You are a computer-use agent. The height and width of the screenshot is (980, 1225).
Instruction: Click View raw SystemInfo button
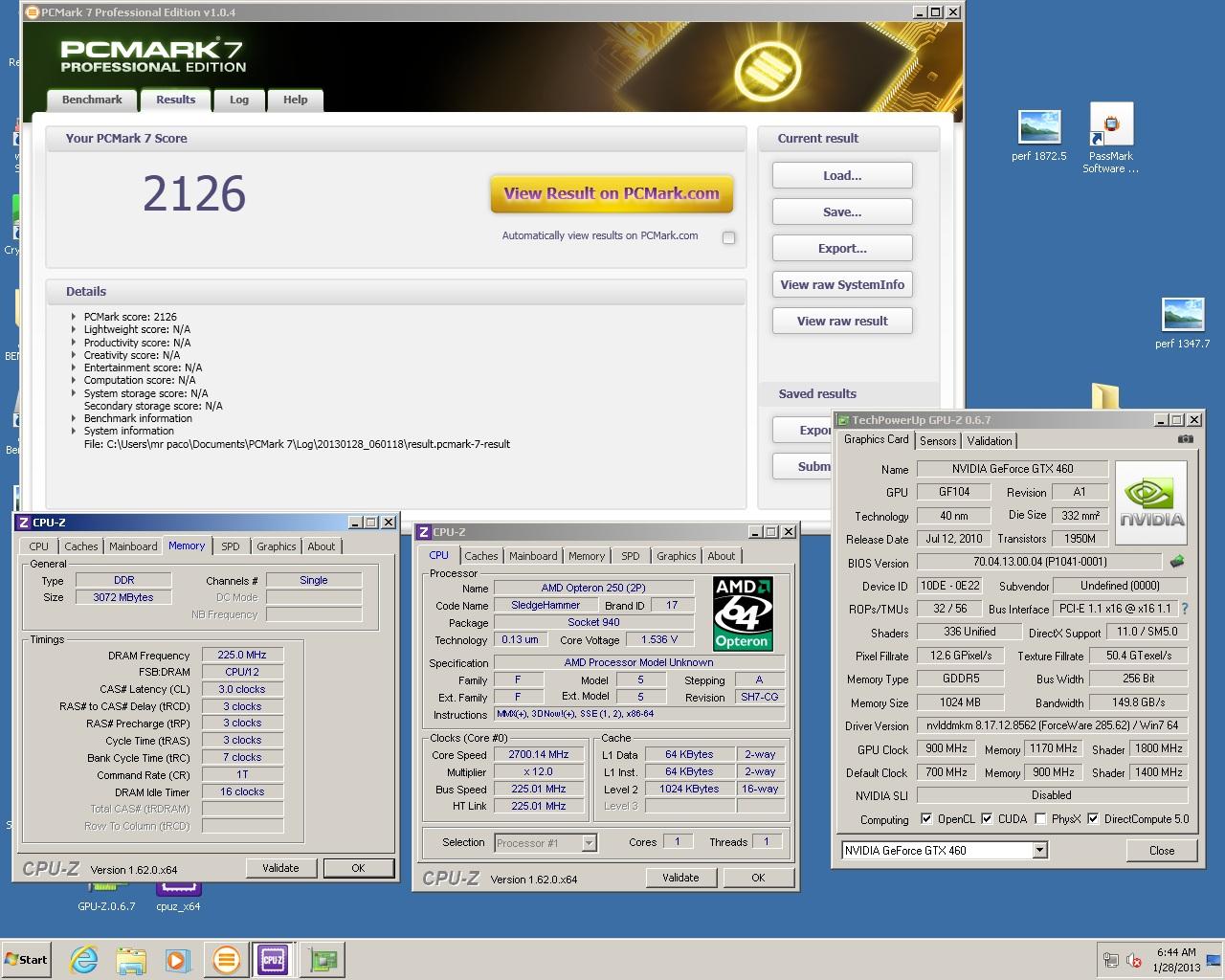[842, 285]
